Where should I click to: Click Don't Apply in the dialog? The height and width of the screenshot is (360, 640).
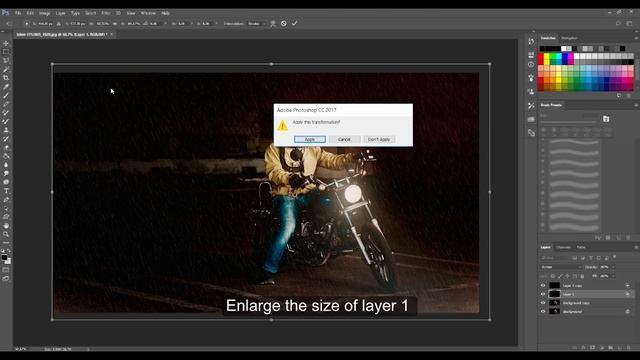click(x=379, y=140)
